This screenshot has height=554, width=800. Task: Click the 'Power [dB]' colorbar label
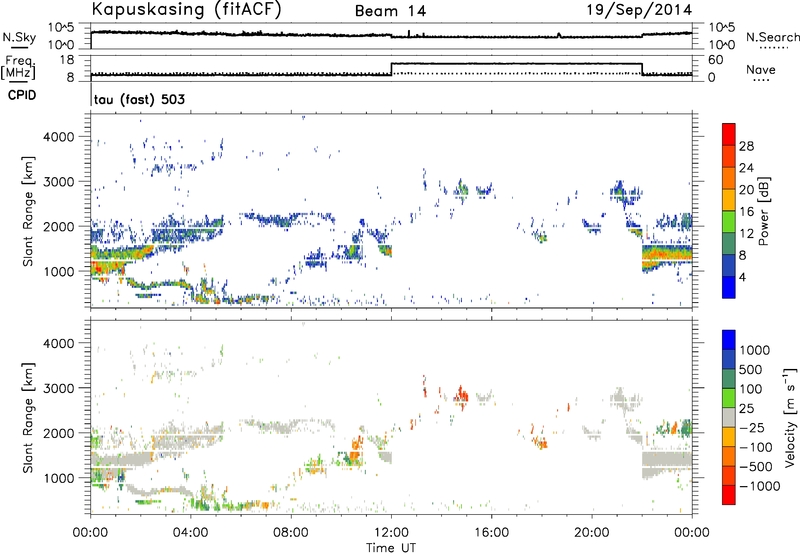tap(763, 211)
